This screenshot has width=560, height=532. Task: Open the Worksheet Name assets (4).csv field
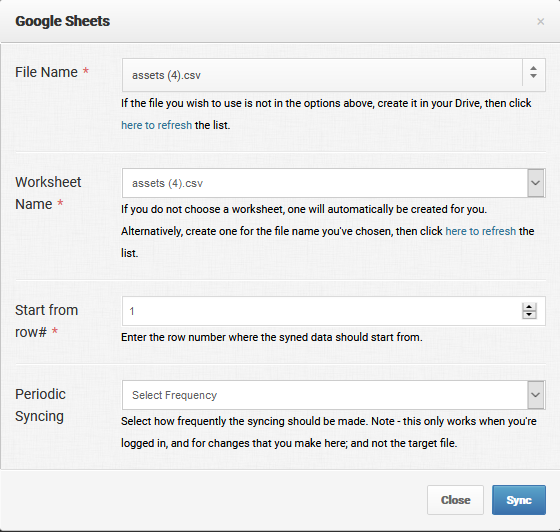[334, 183]
